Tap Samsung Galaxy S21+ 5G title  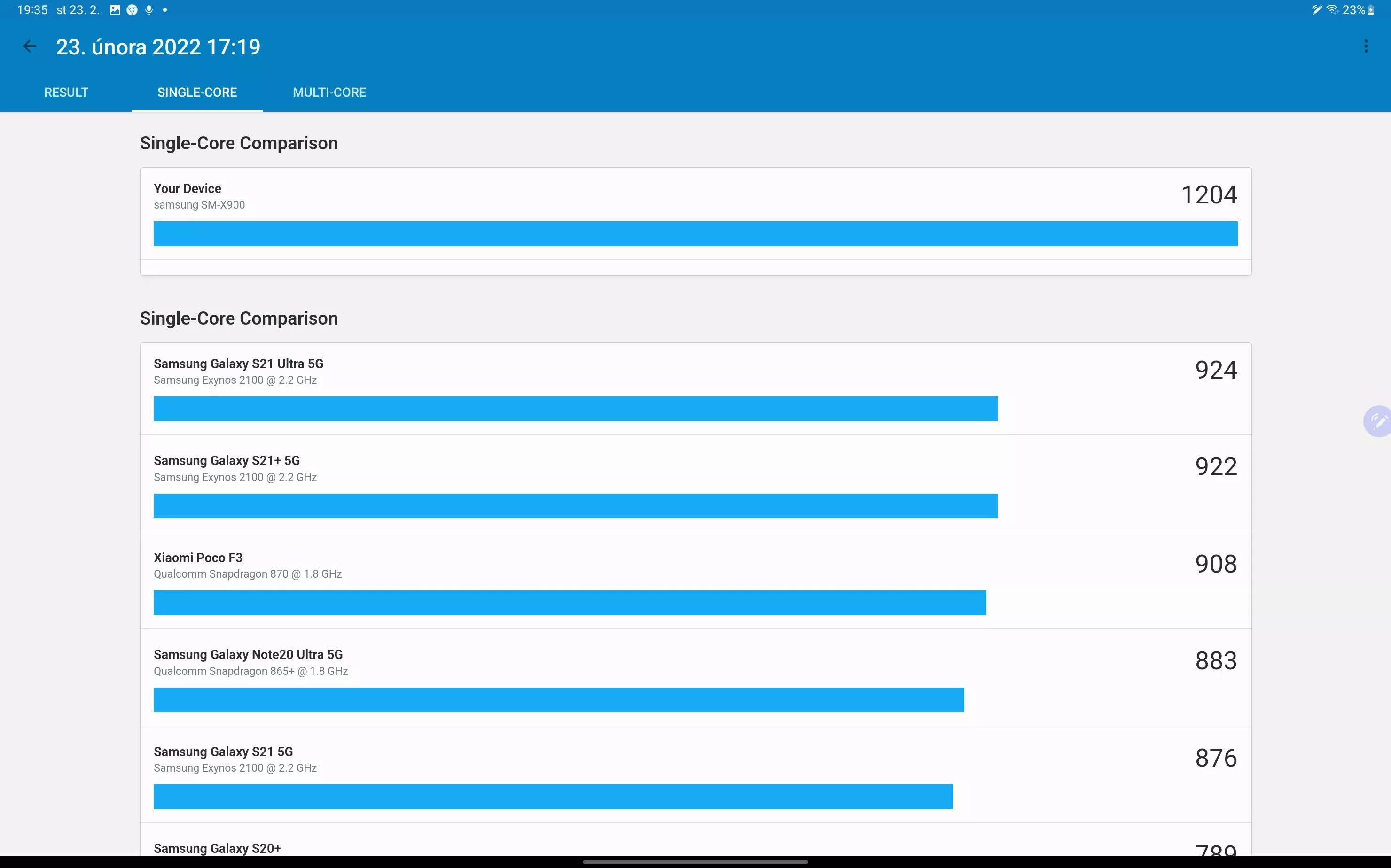click(227, 460)
